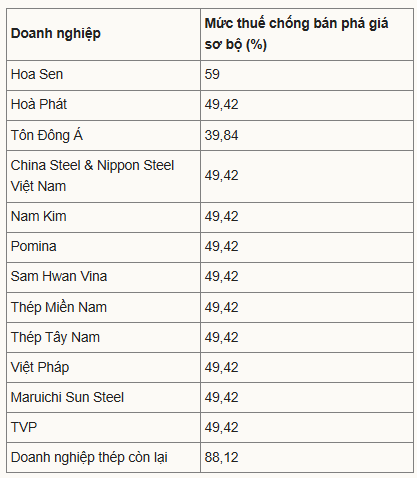Click the Doanh nghiệp column header
Screen dimensions: 417x478
pos(56,34)
